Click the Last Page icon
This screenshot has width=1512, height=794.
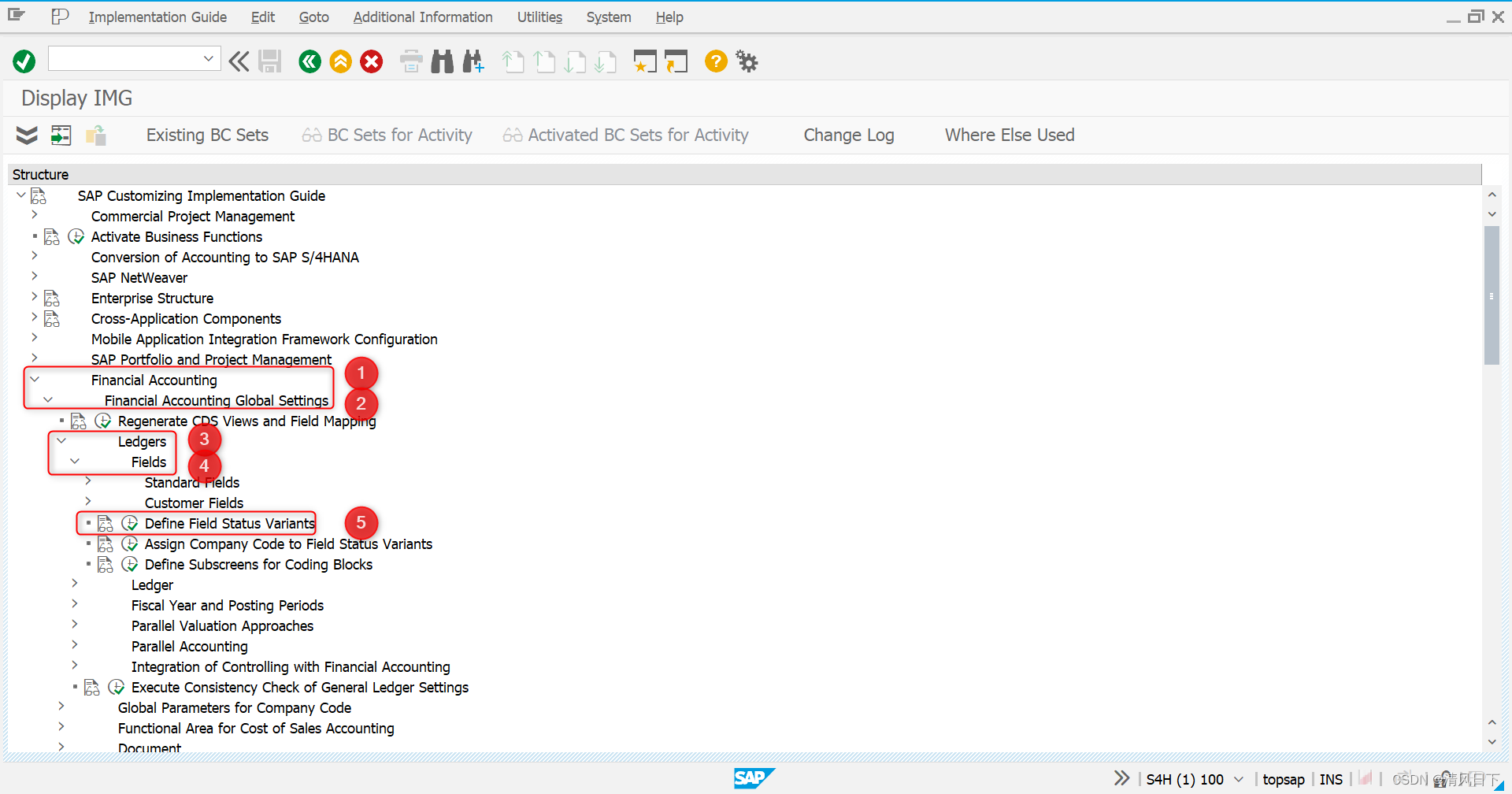click(606, 61)
